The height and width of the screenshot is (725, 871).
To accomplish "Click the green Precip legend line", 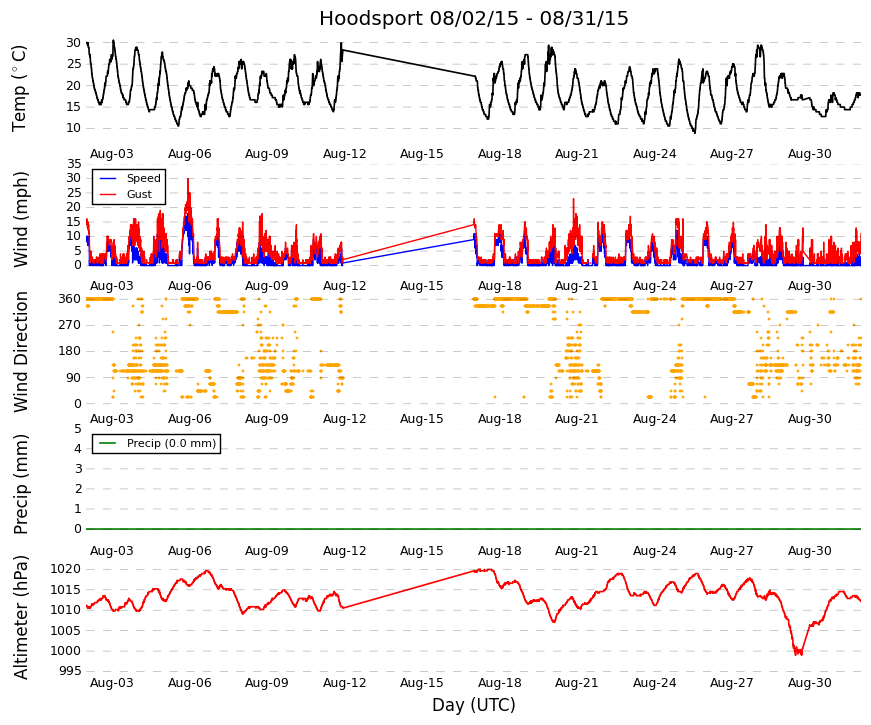I will [x=108, y=443].
